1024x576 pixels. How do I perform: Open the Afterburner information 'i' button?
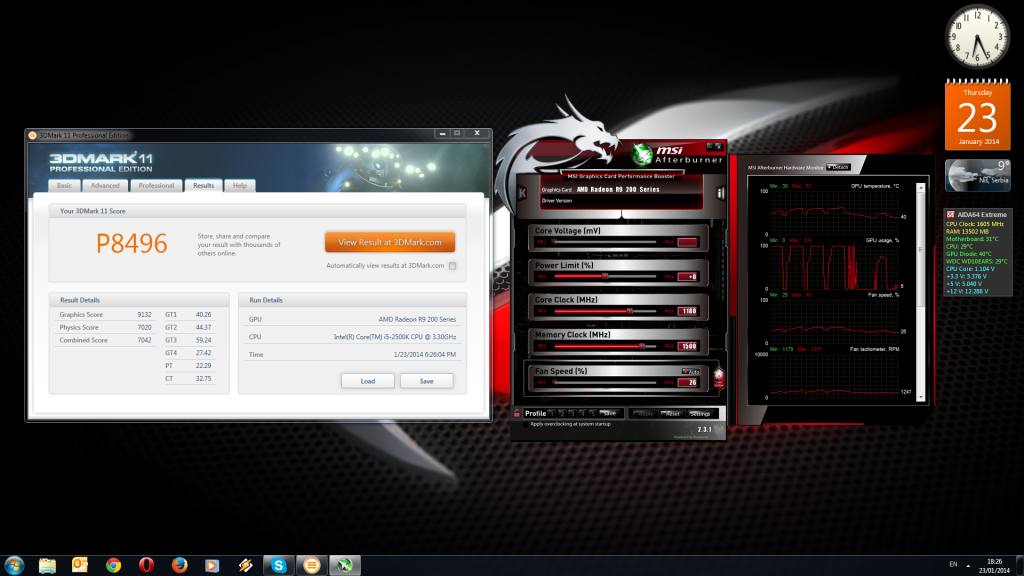click(720, 193)
